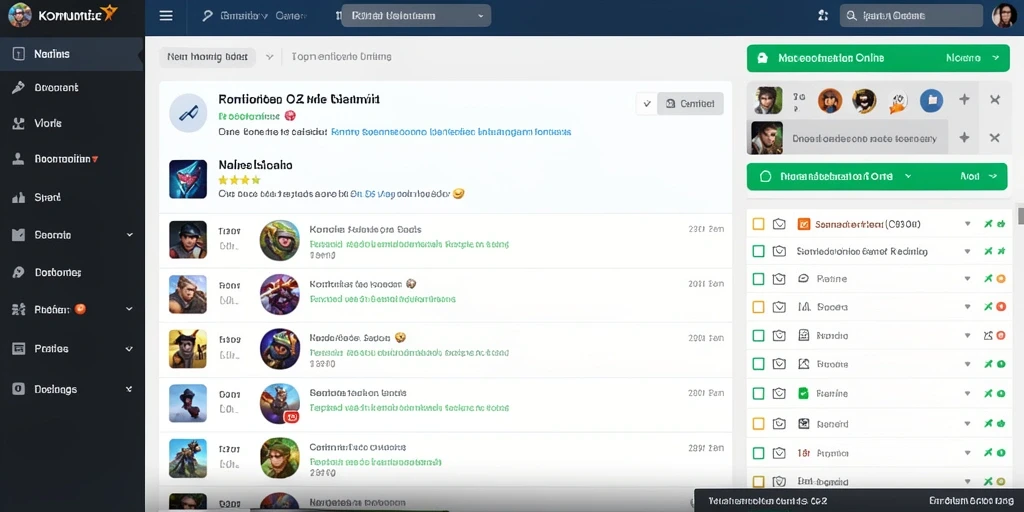Screen dimensions: 1024x512
Task: Click the profile picture beside the Komuntic logo
Action: click(x=20, y=15)
